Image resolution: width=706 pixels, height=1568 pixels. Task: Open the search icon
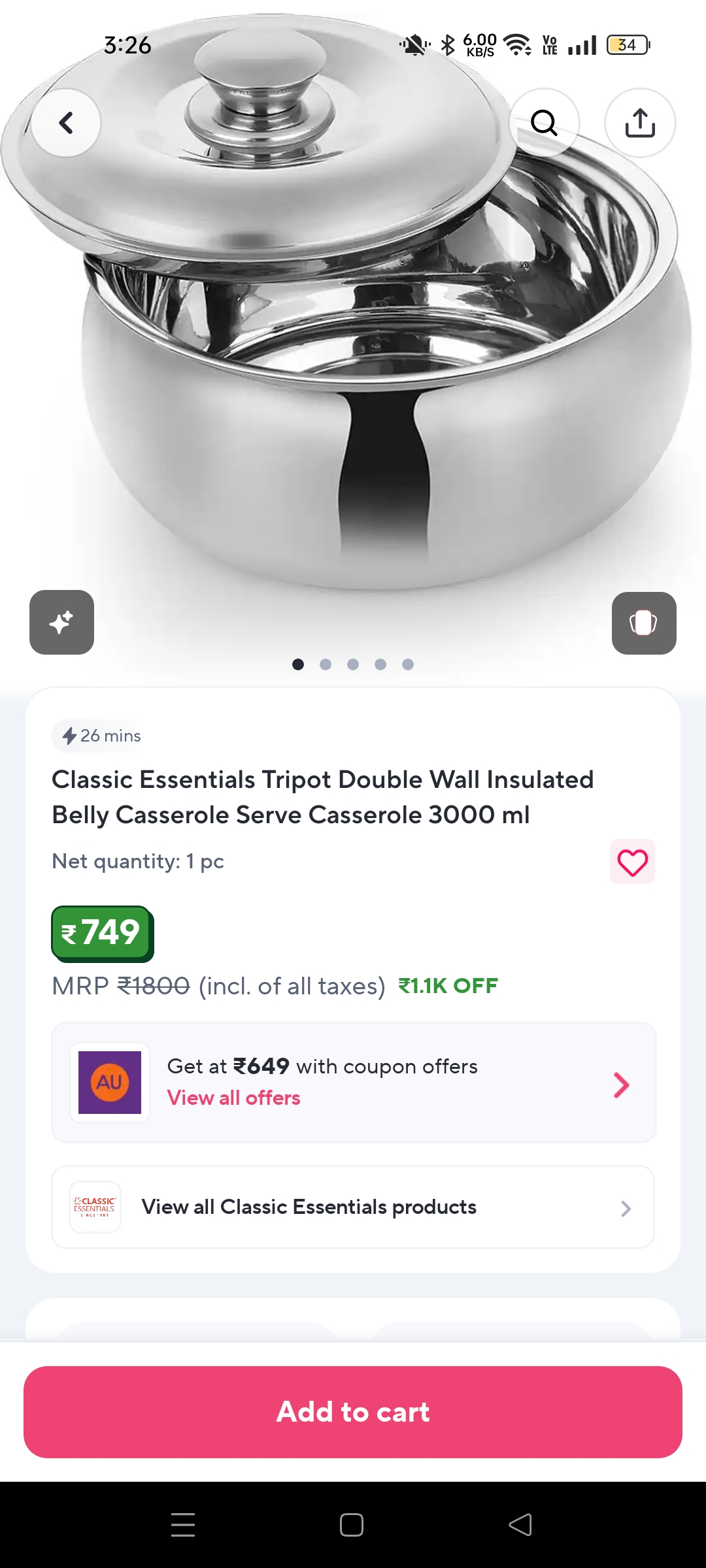(x=545, y=123)
